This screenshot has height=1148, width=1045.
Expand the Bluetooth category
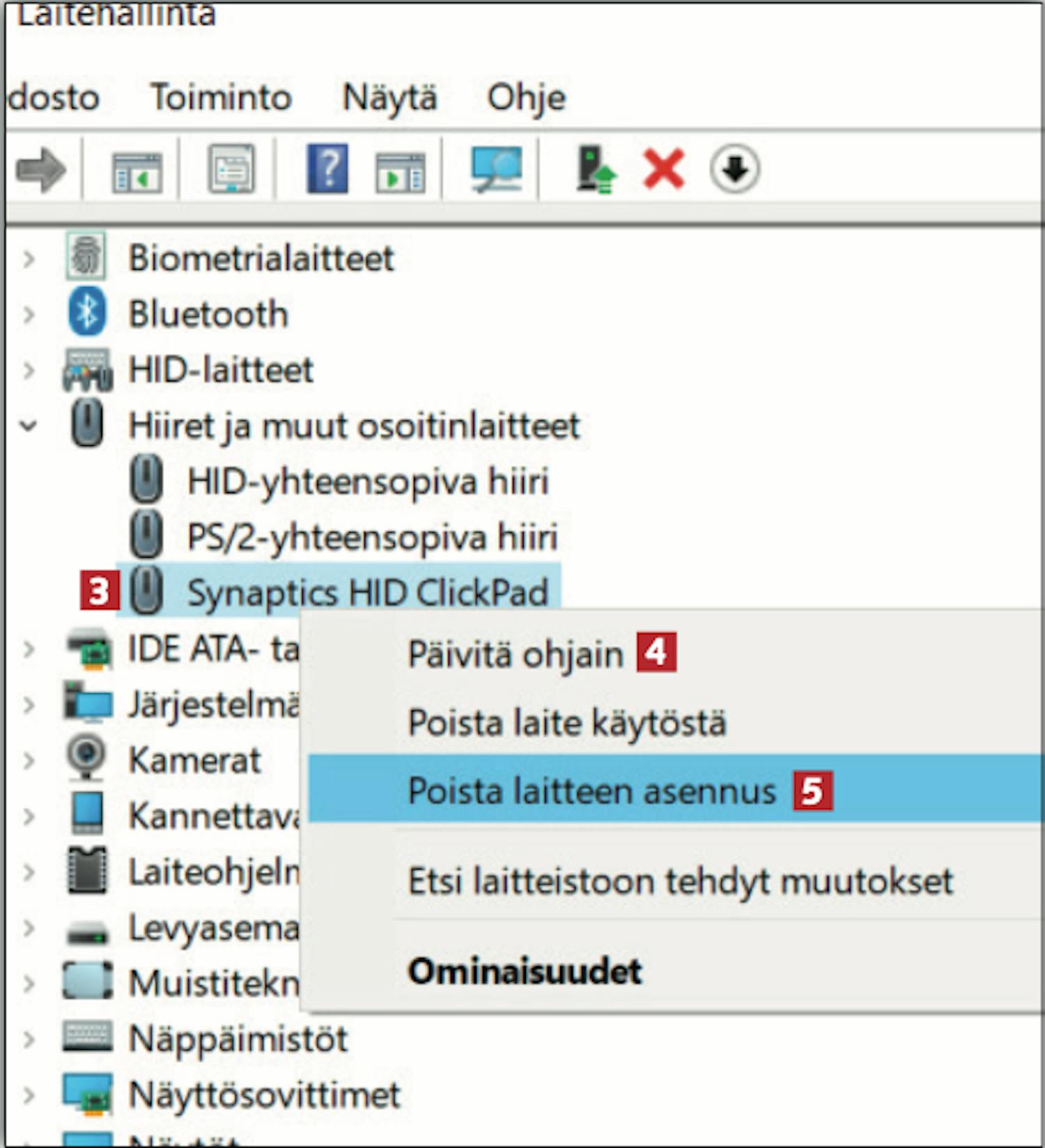click(29, 314)
